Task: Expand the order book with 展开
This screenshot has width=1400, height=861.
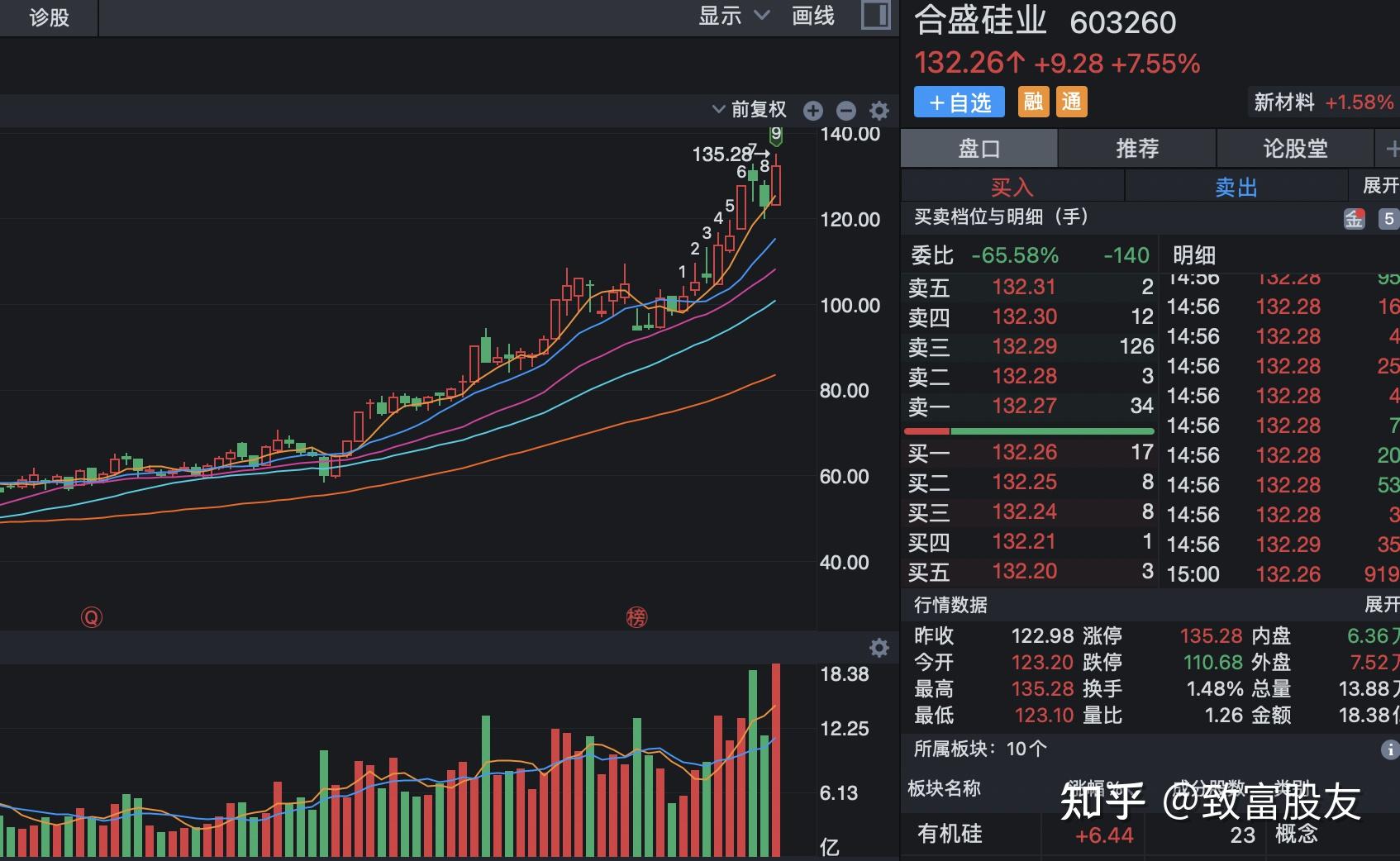Action: 1380,185
